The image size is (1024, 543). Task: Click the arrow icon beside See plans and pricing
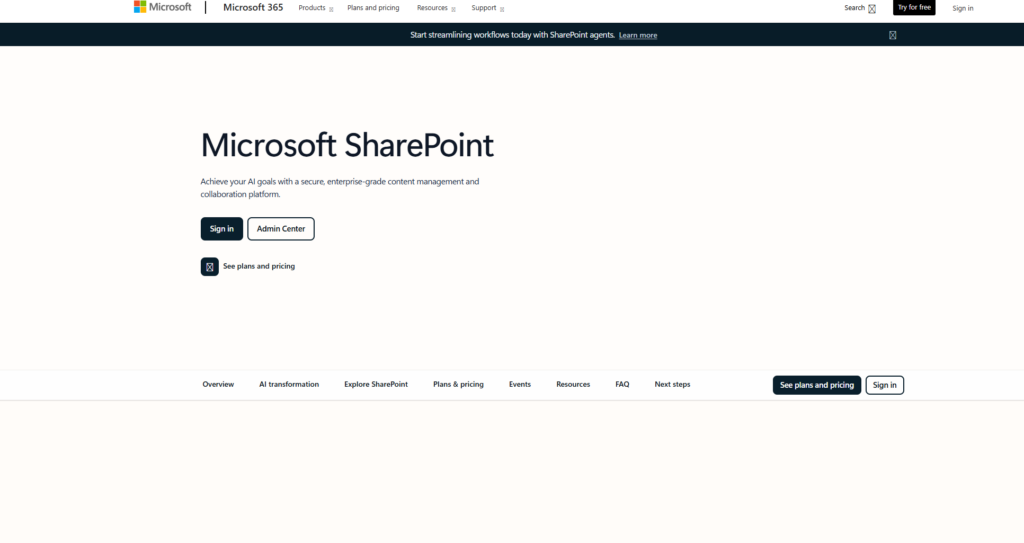point(209,267)
